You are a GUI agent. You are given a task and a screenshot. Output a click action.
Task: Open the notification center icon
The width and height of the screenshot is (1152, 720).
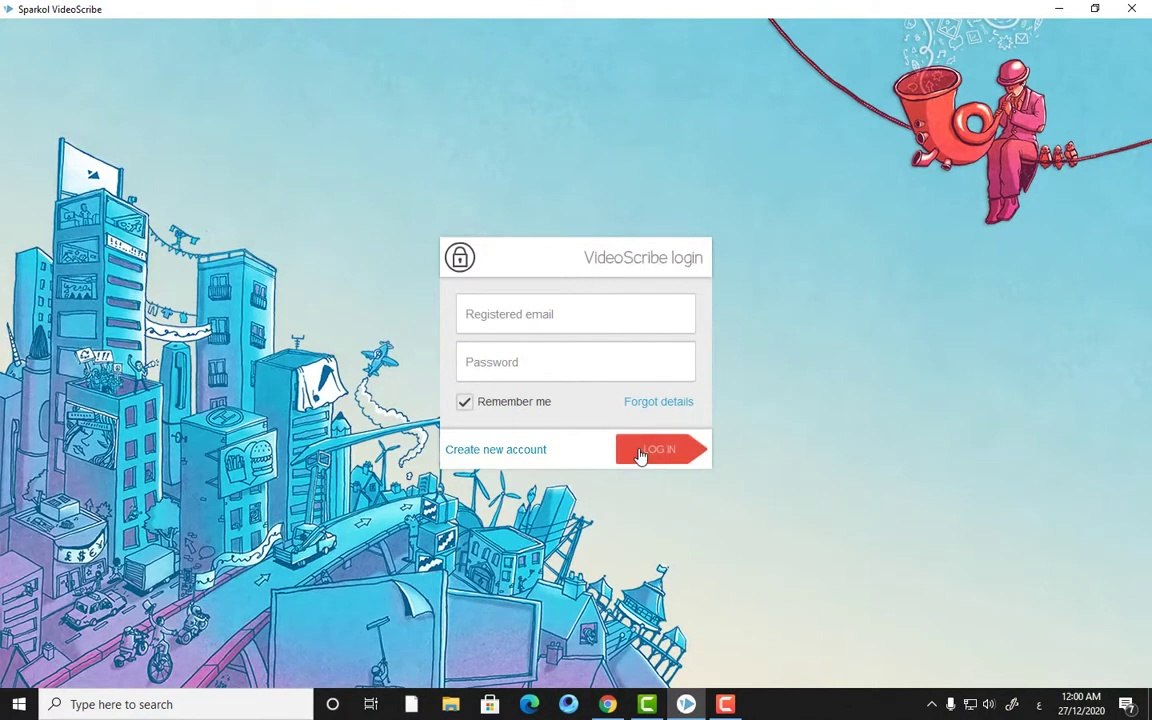click(1128, 704)
